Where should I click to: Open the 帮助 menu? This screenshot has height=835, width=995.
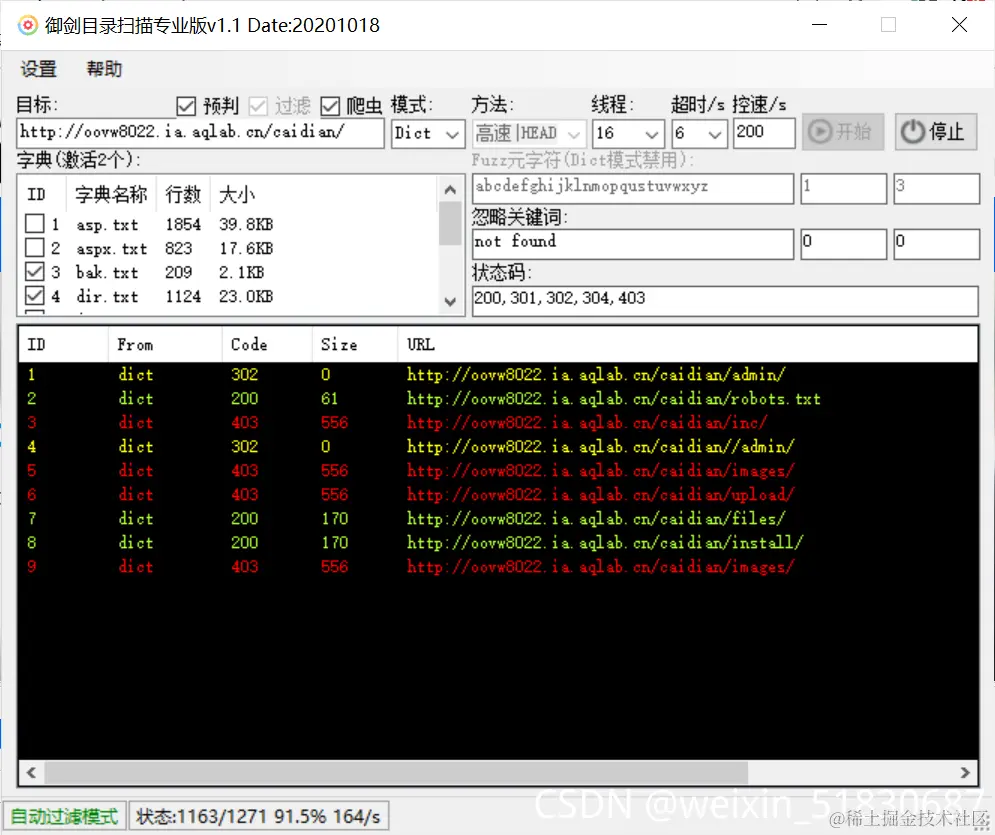click(x=106, y=69)
